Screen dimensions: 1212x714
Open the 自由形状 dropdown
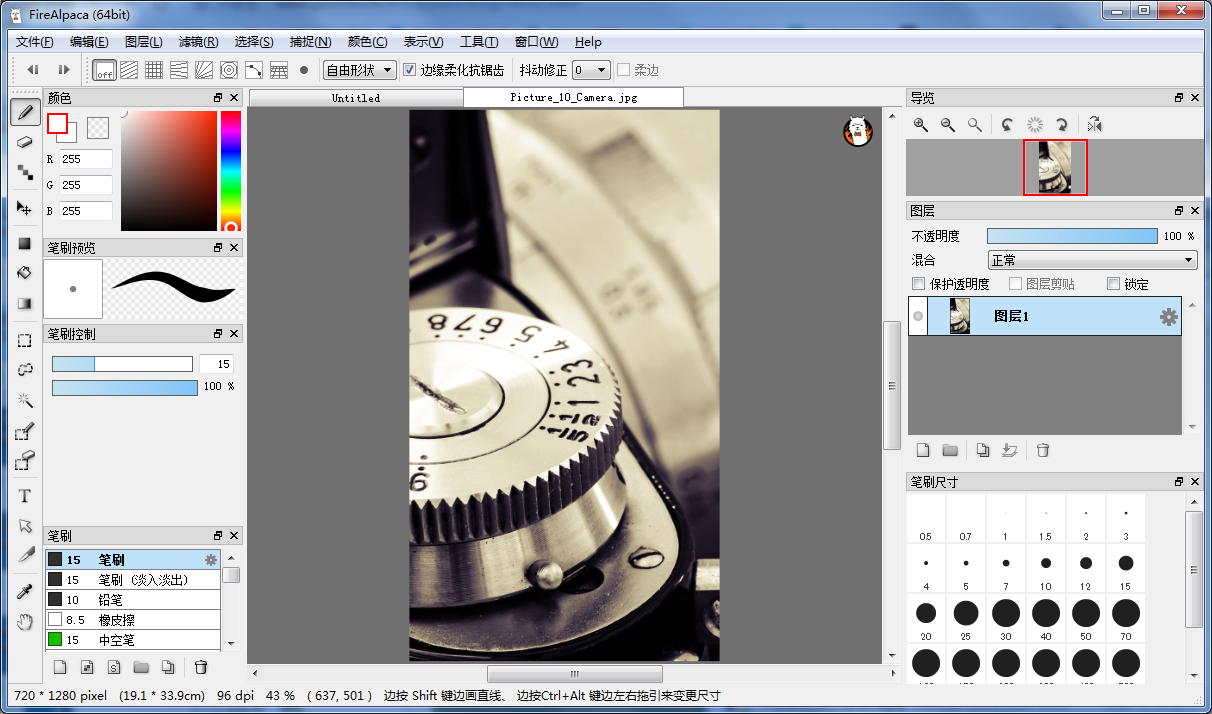click(x=359, y=70)
